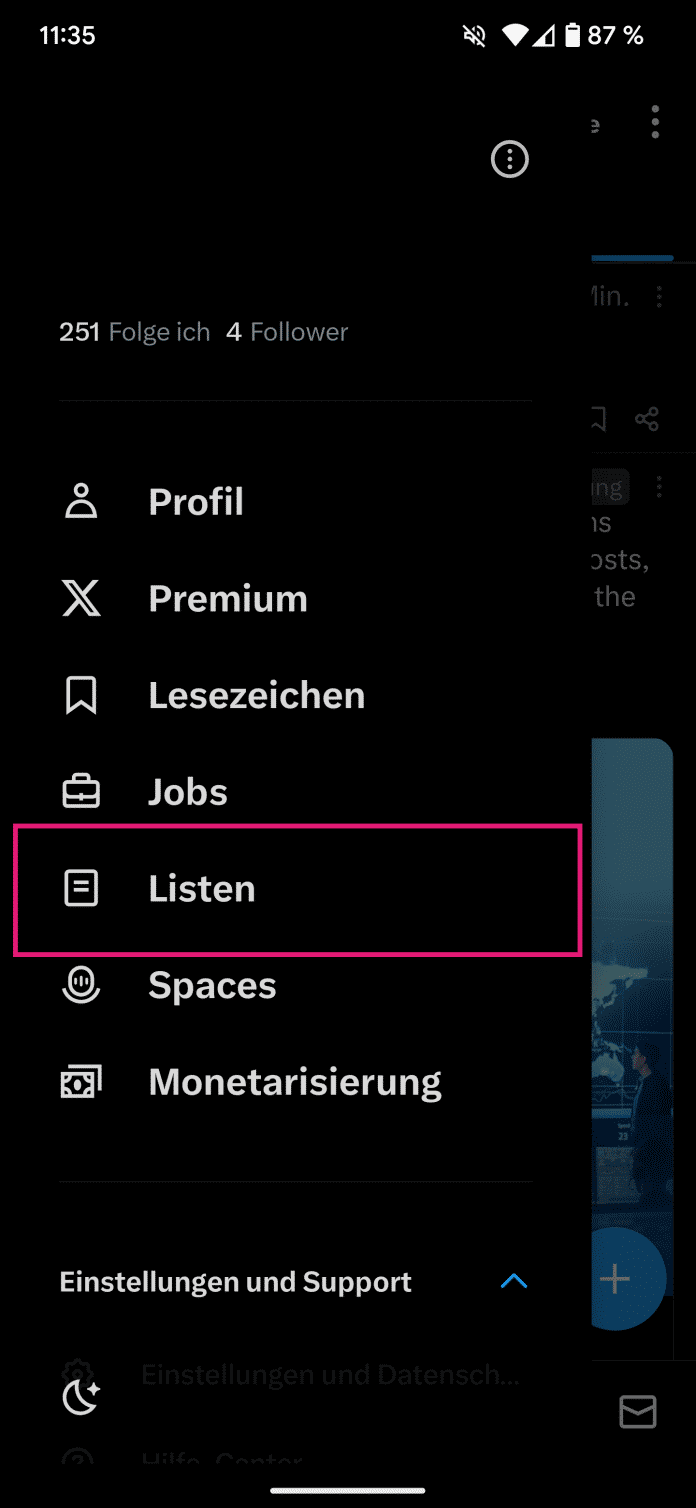Open the Spaces menu item
696x1508 pixels.
click(212, 985)
